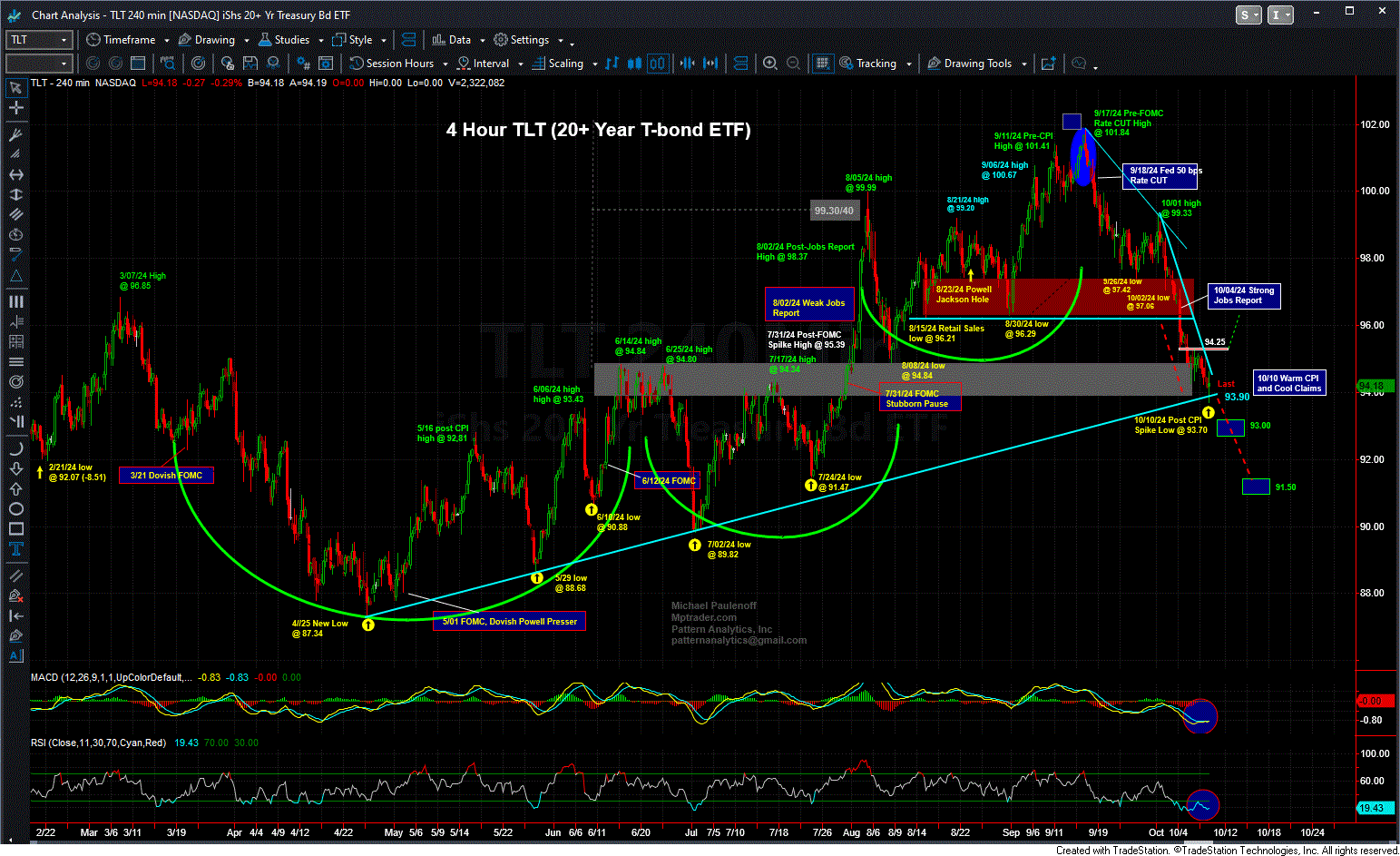Click the Interval button
The image size is (1400, 856).
pos(483,63)
